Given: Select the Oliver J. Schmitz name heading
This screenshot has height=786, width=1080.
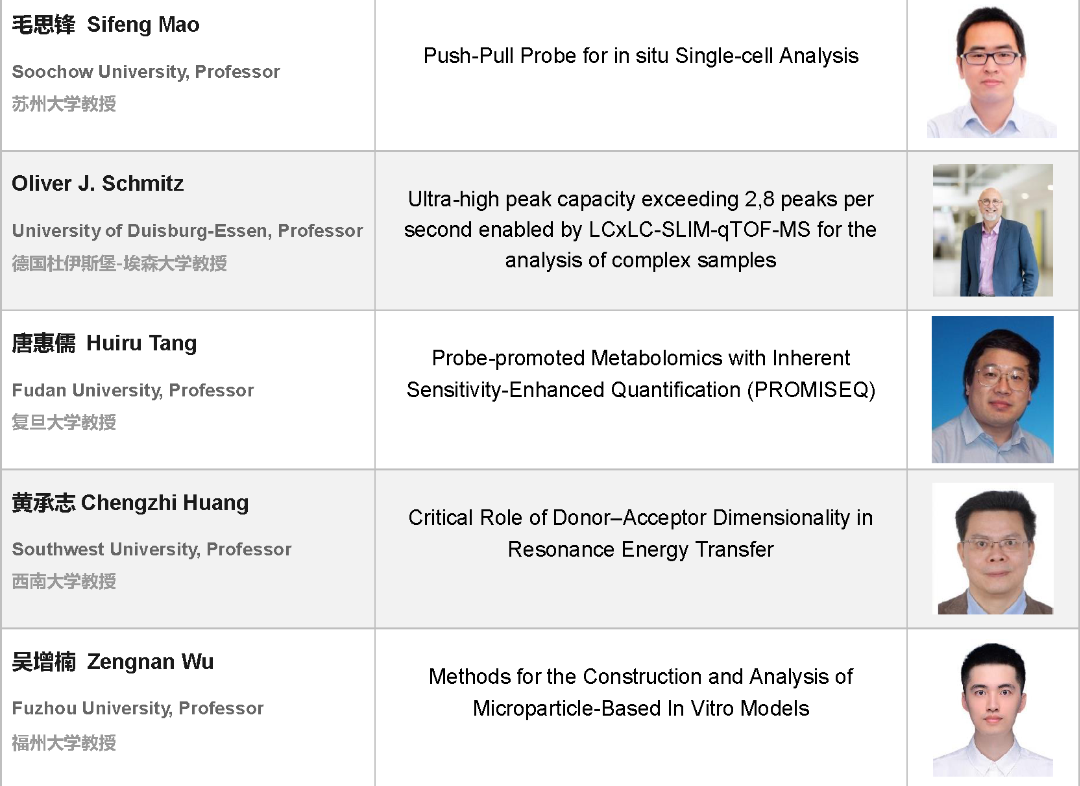Looking at the screenshot, I should click(x=98, y=183).
